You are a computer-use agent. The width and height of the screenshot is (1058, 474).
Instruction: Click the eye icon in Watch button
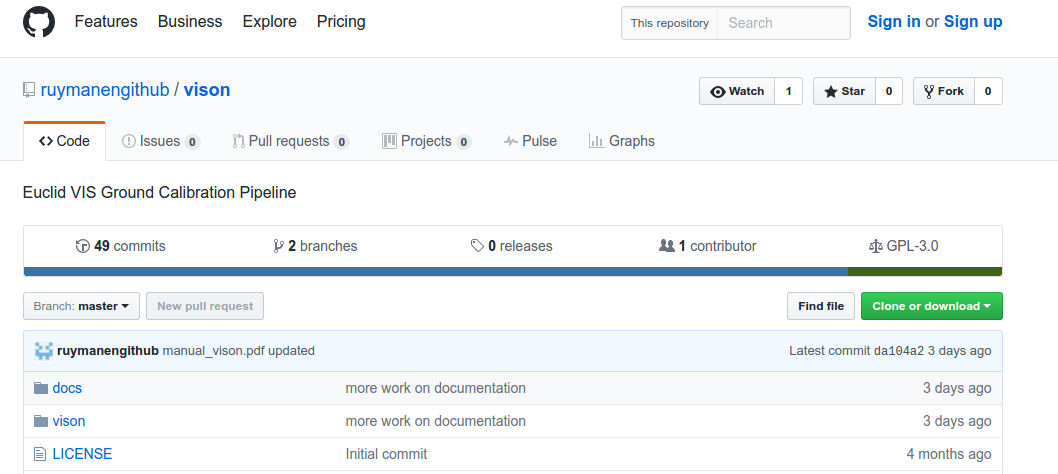[x=718, y=92]
